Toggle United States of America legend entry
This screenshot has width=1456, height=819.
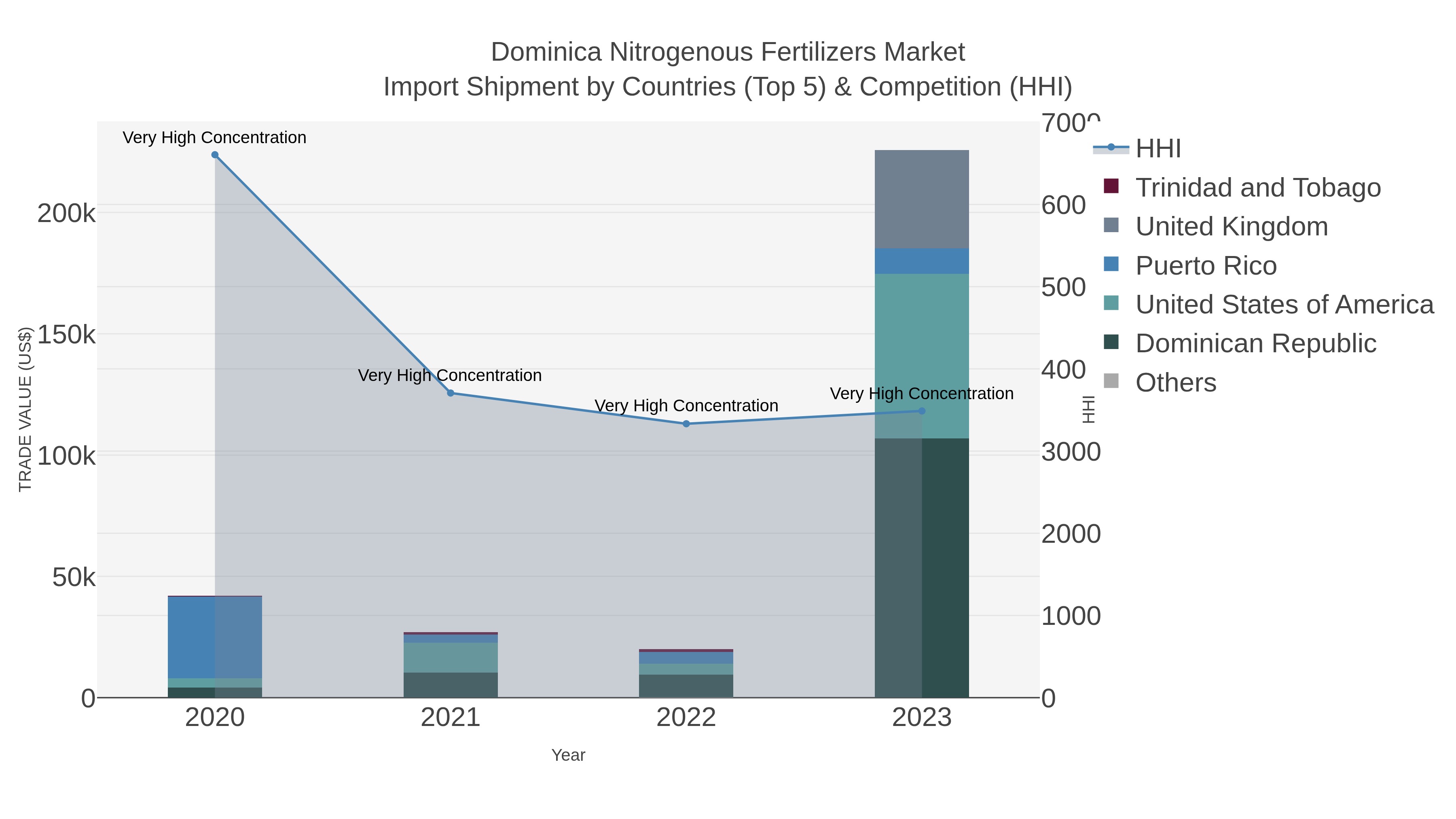click(1268, 305)
